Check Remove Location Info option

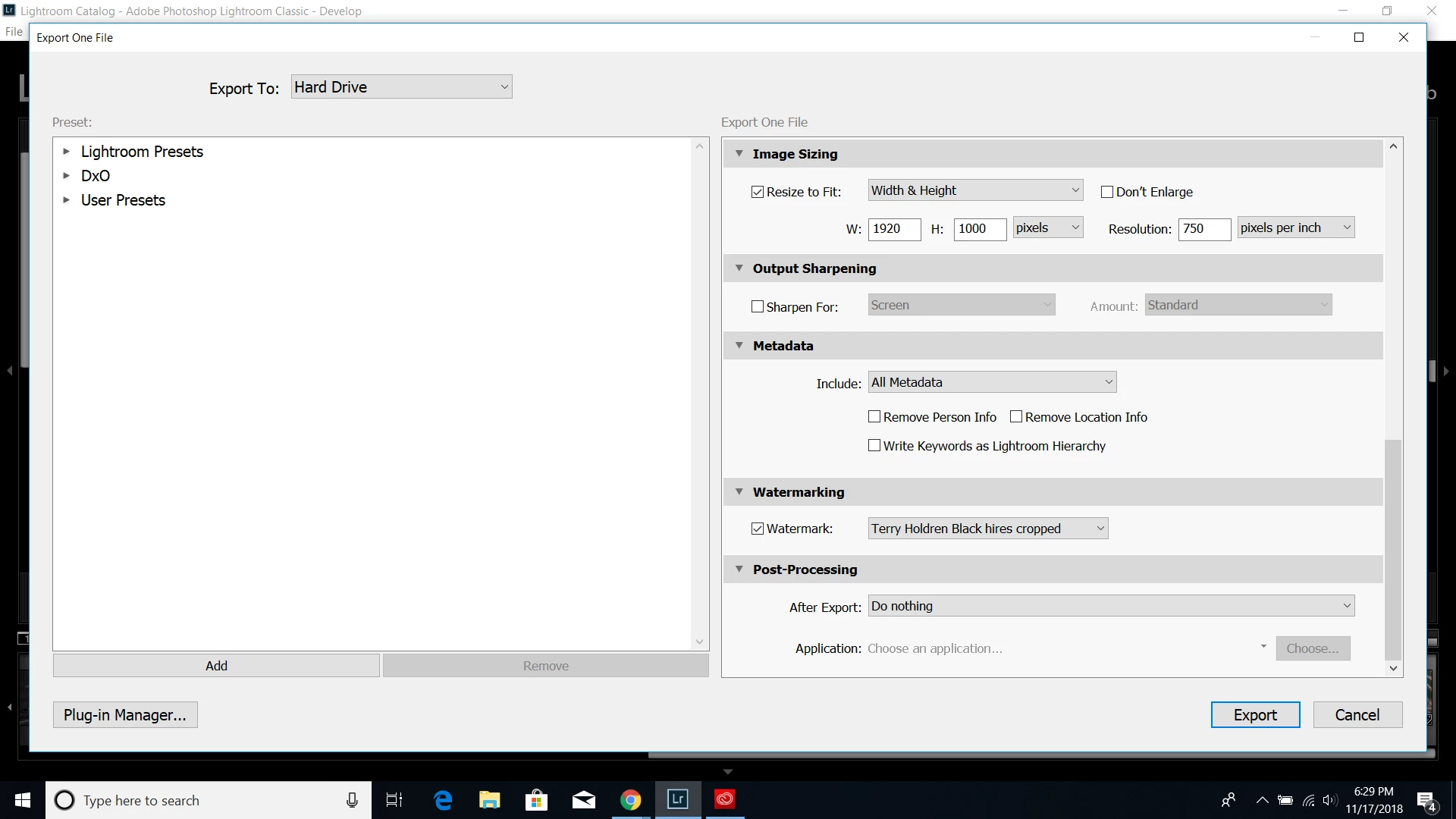tap(1016, 417)
